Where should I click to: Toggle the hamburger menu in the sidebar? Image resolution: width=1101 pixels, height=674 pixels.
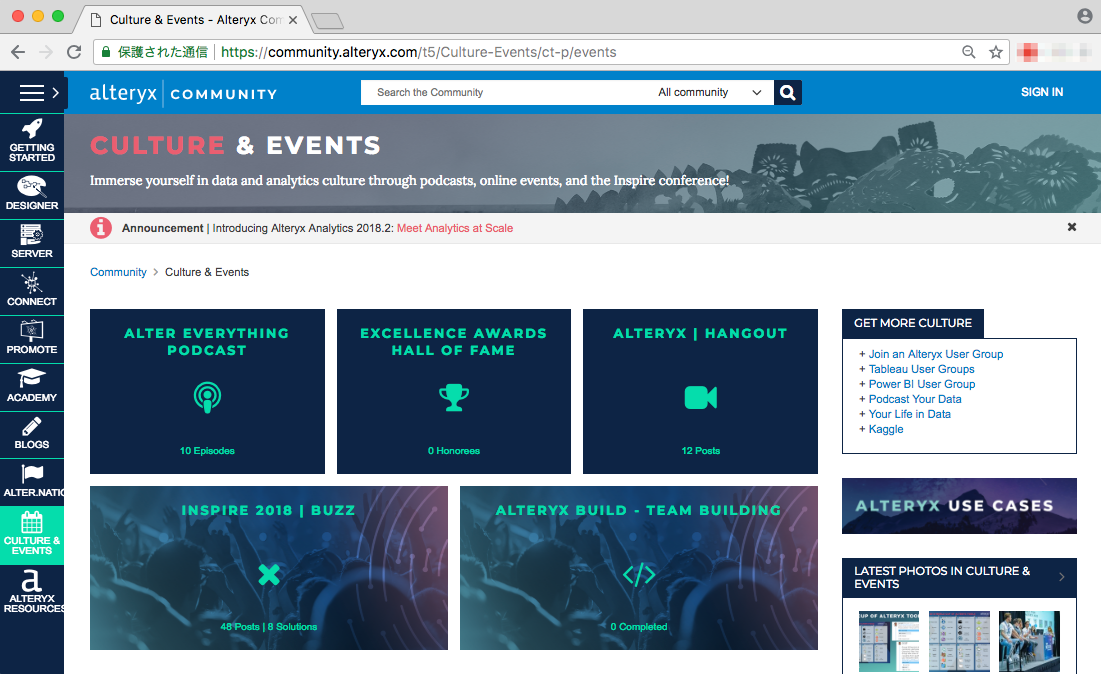(x=32, y=93)
